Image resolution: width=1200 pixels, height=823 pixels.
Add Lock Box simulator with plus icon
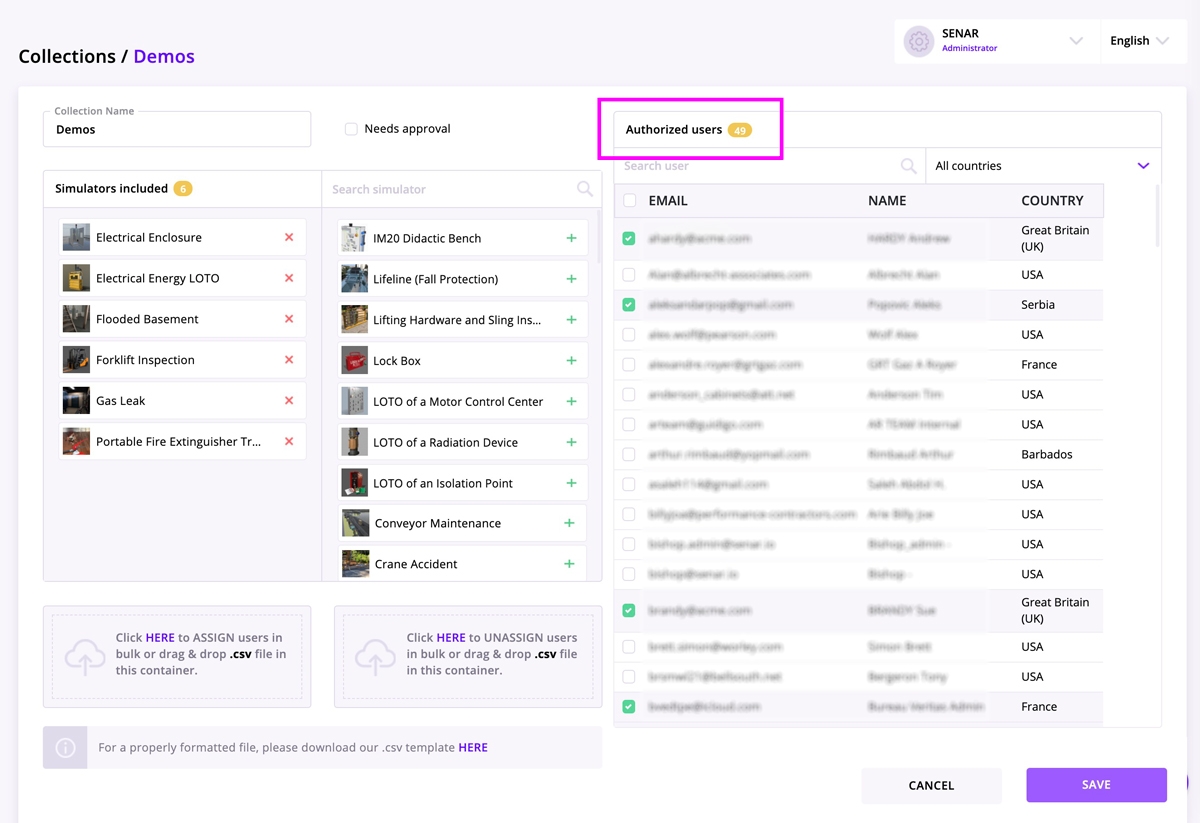pos(571,361)
